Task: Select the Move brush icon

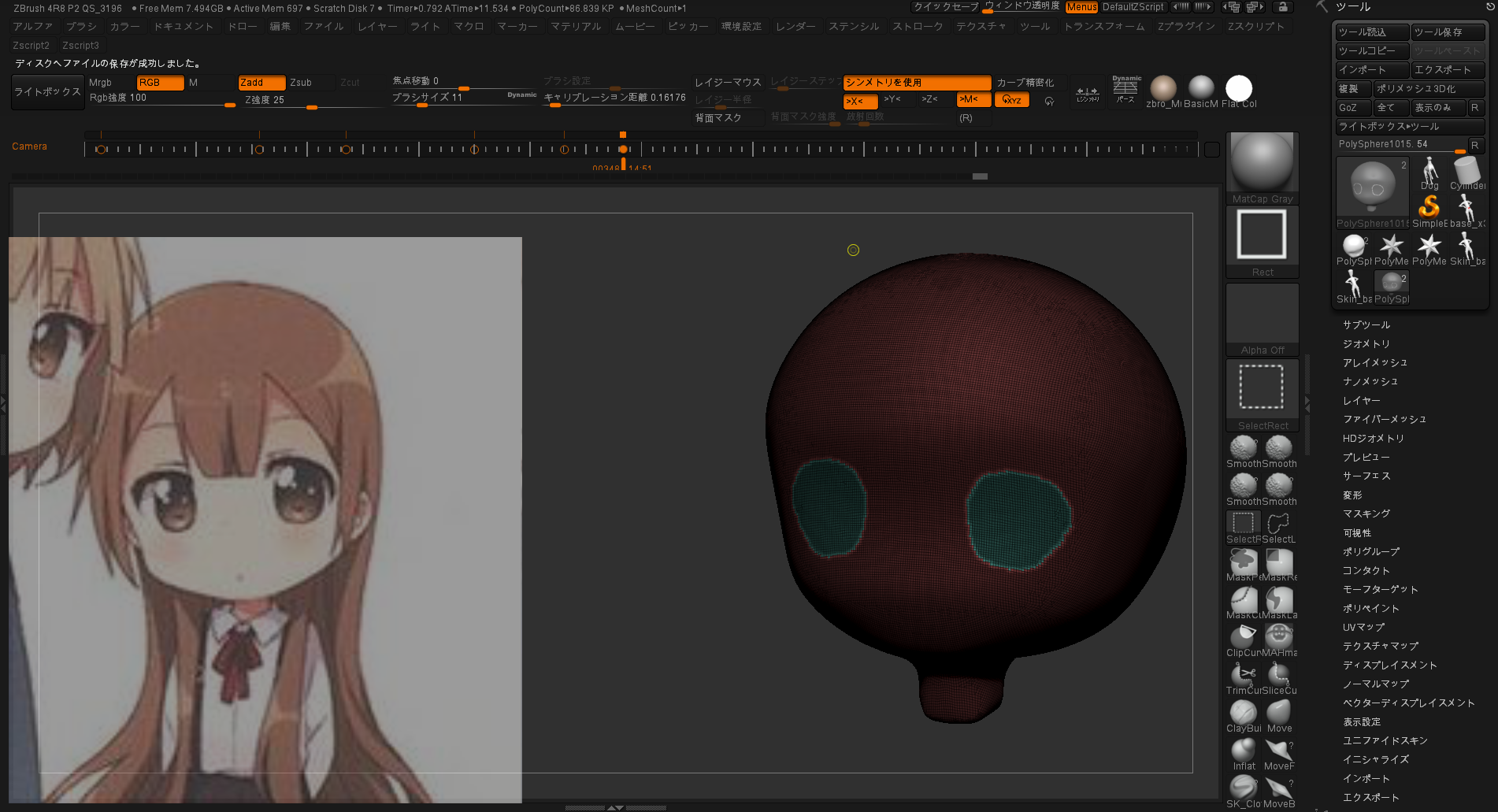Action: tap(1279, 714)
